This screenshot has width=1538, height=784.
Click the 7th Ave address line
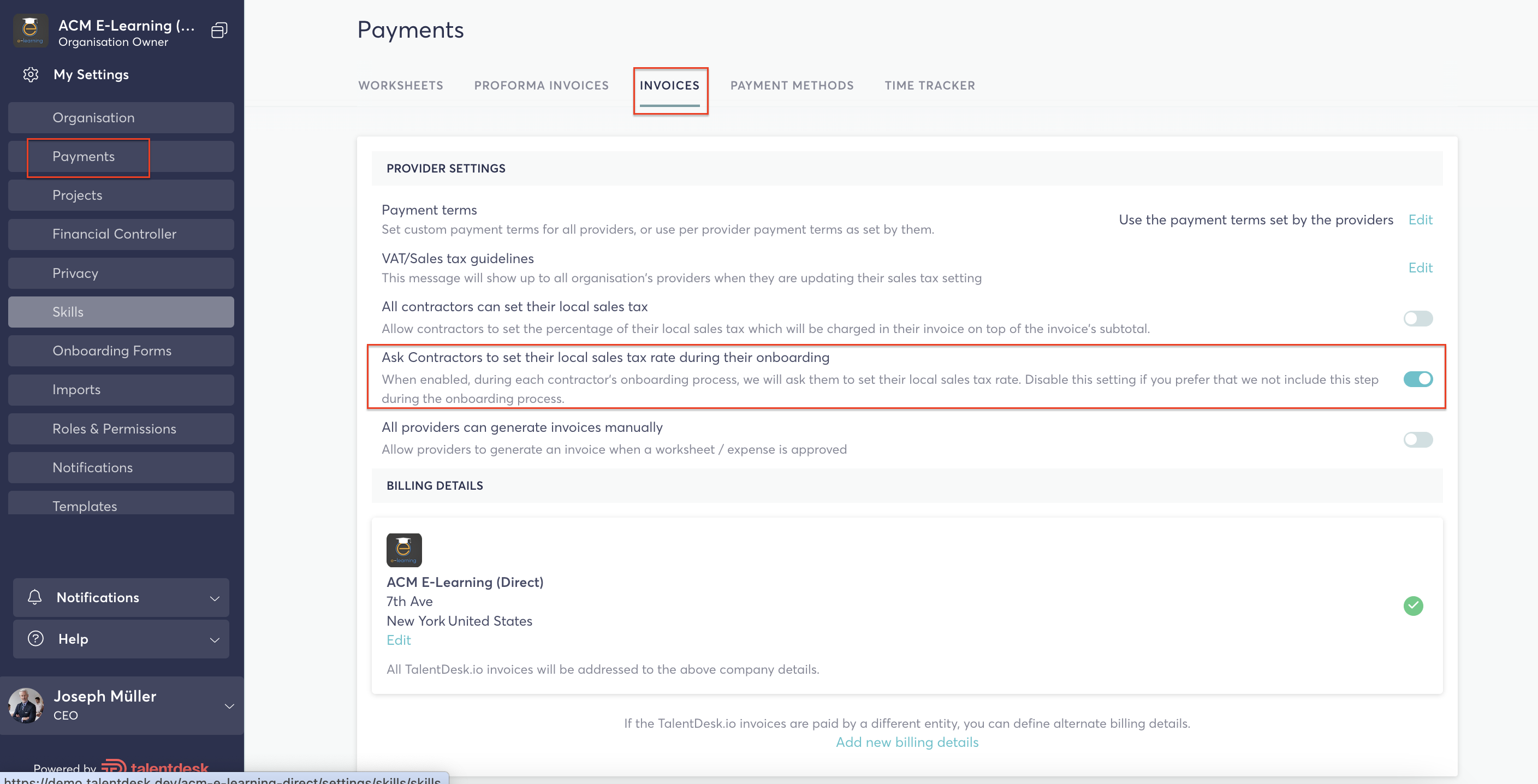pos(409,601)
